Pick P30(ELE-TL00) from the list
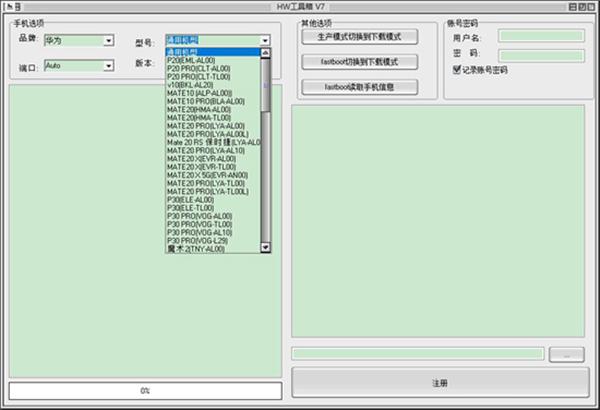This screenshot has width=600, height=410. 213,208
